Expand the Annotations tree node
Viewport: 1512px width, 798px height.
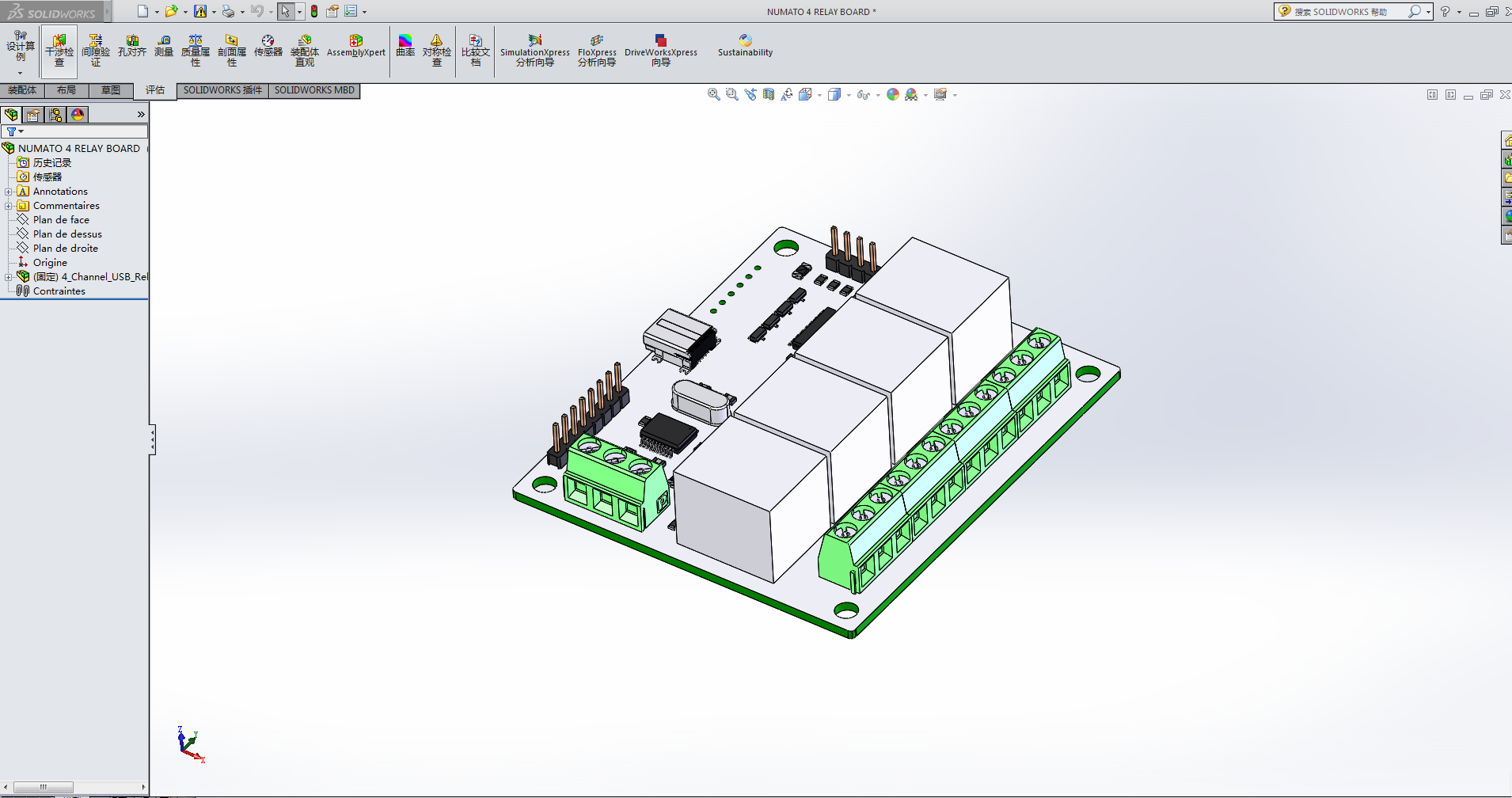(x=9, y=192)
